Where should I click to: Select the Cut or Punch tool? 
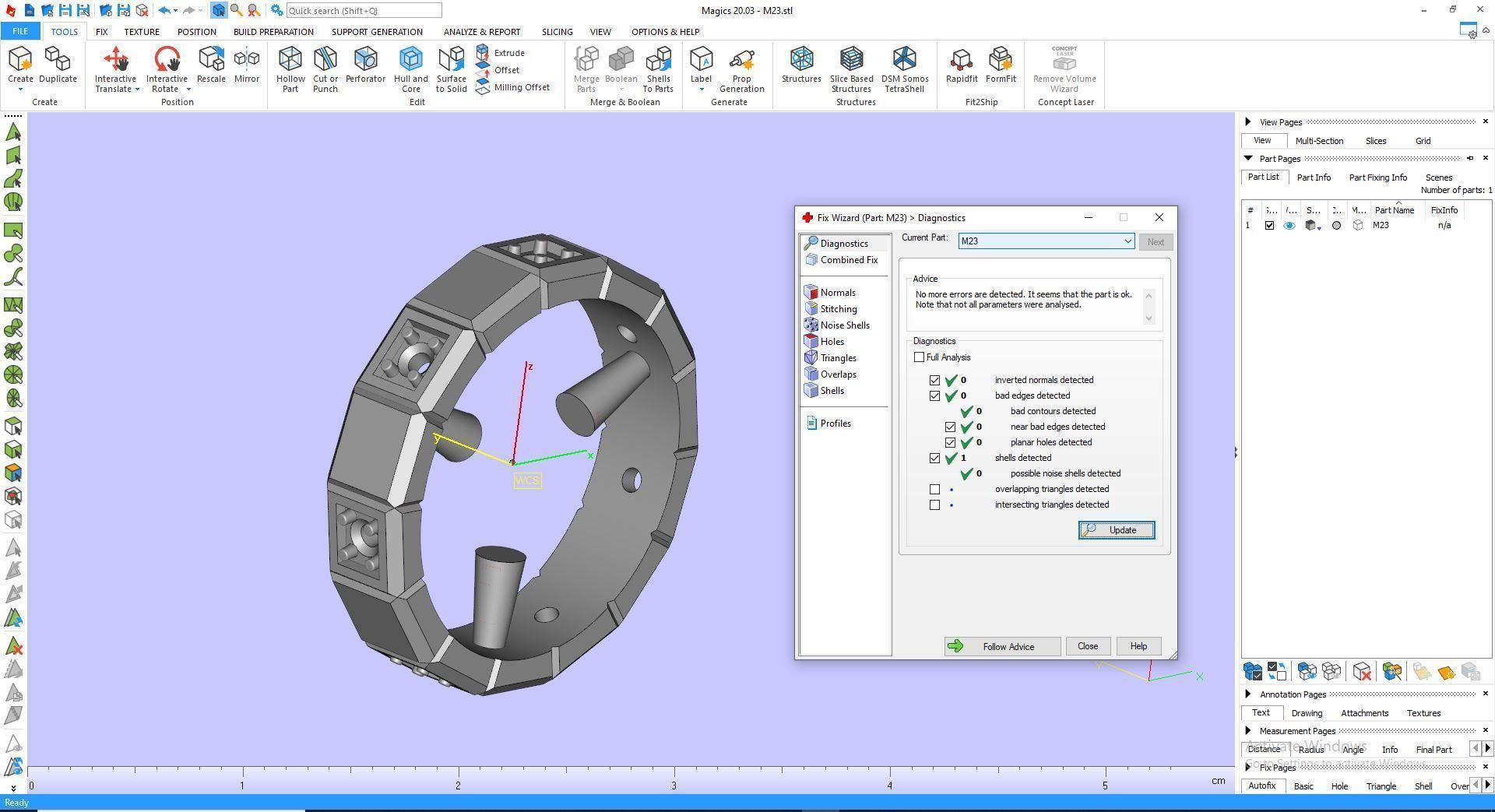click(325, 69)
